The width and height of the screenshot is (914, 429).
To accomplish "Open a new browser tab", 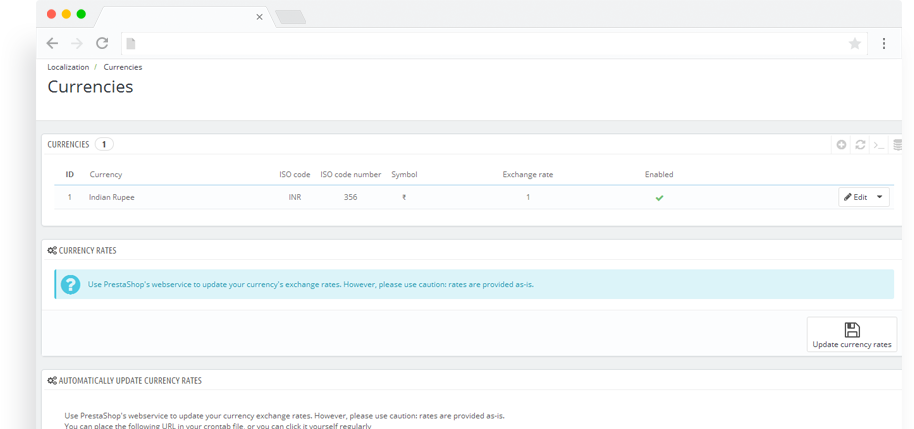I will (x=290, y=17).
